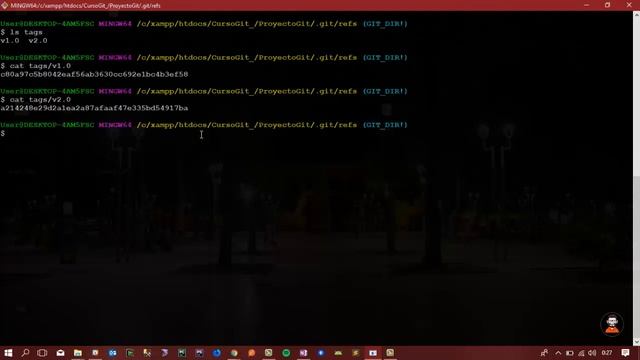Open the clock showing 0:27
Image resolution: width=640 pixels, height=360 pixels.
tap(607, 353)
